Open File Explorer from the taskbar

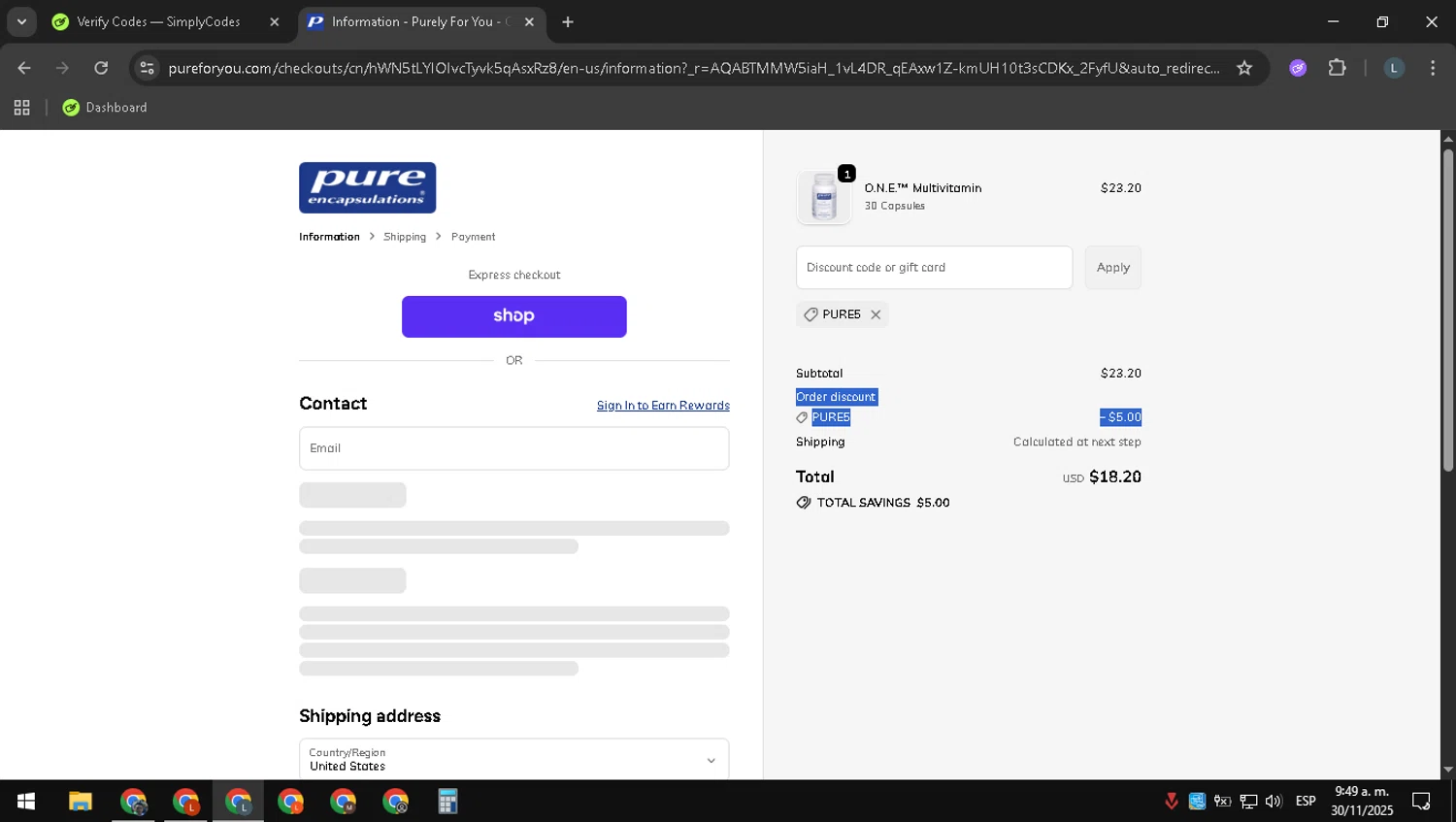tap(80, 802)
